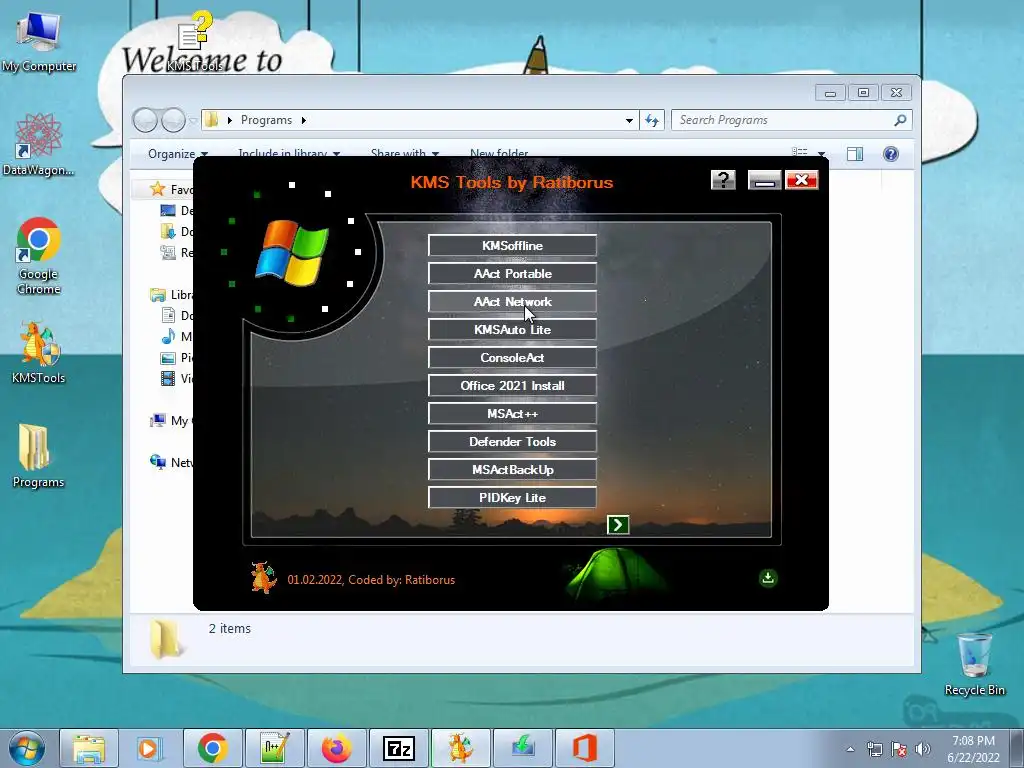Image resolution: width=1024 pixels, height=768 pixels.
Task: Click the dragon mascot icon in KMS Tools footer
Action: (264, 577)
